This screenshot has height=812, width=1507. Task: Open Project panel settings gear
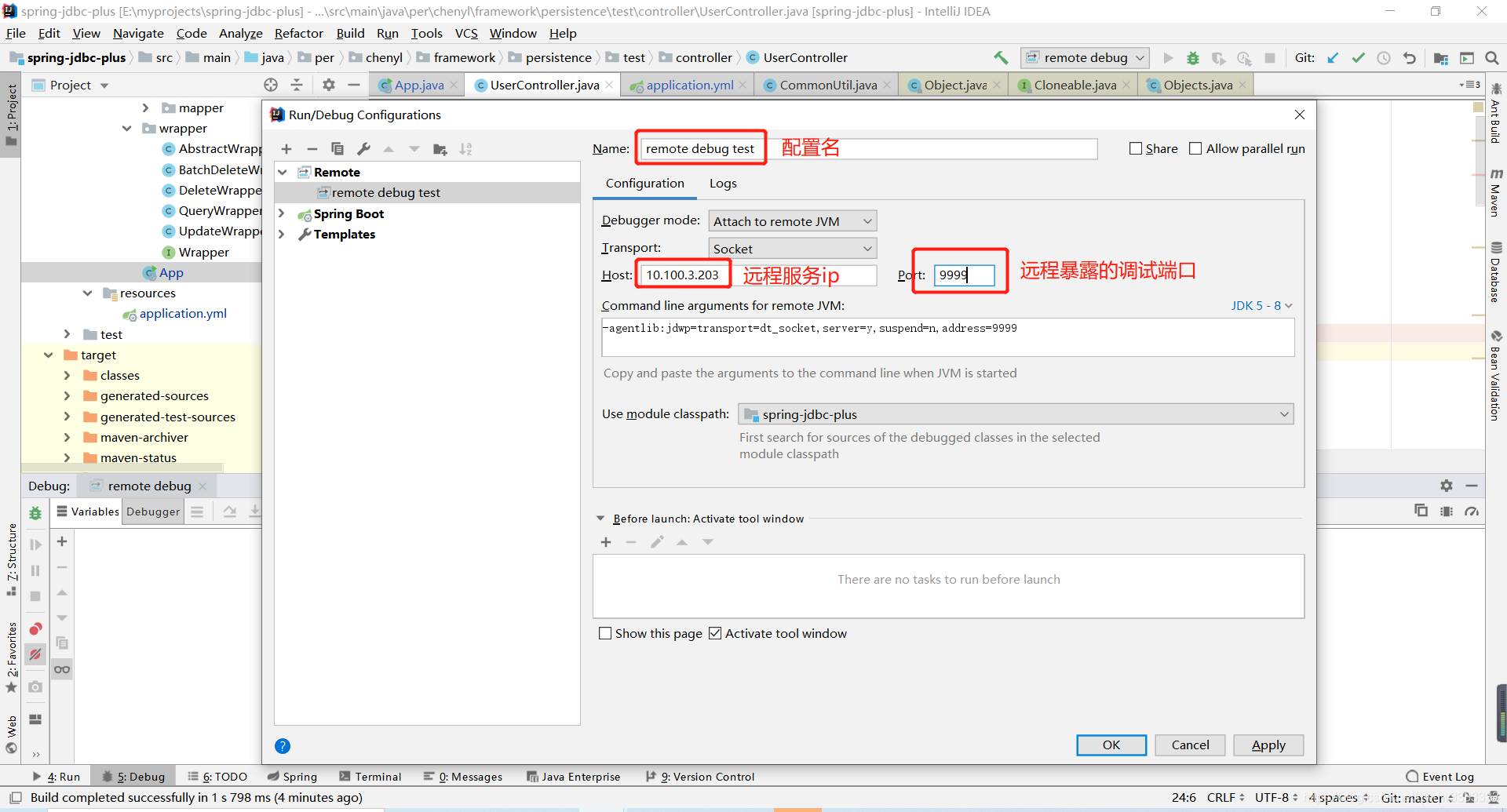pyautogui.click(x=329, y=85)
